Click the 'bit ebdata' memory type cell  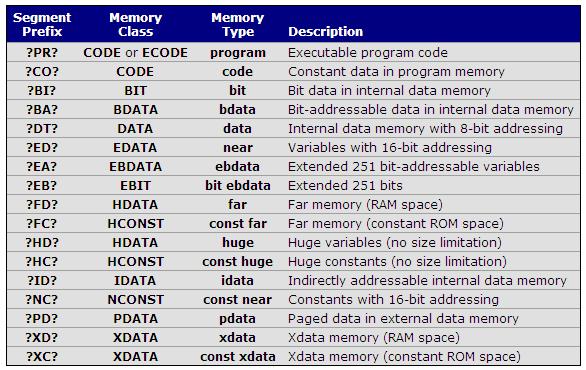238,186
